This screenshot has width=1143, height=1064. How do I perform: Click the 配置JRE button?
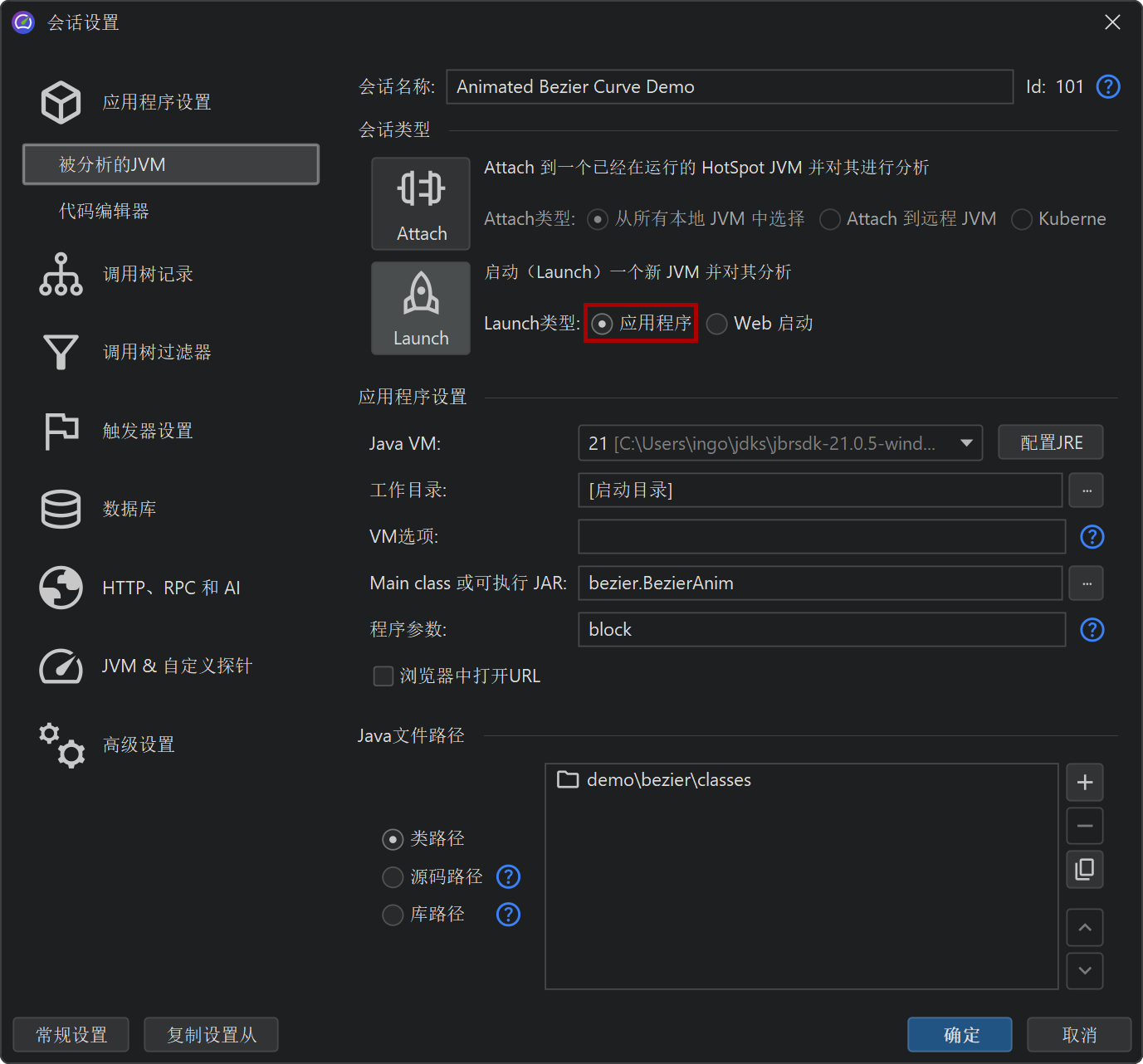1050,443
